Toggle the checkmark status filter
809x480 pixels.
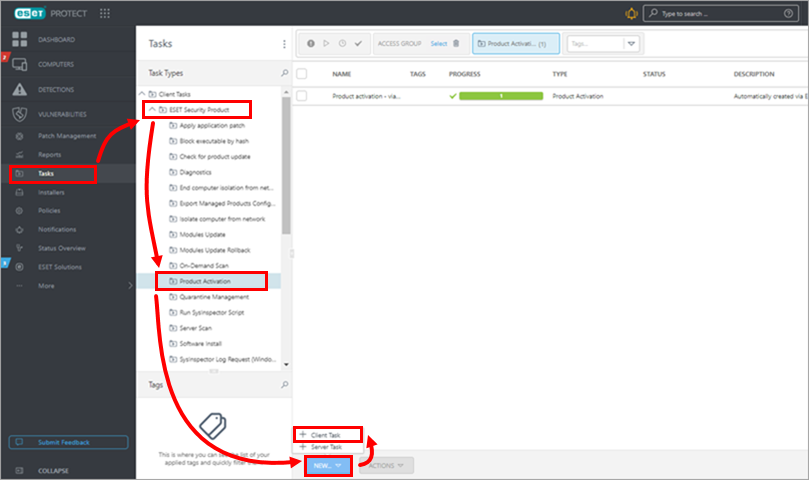[x=358, y=44]
